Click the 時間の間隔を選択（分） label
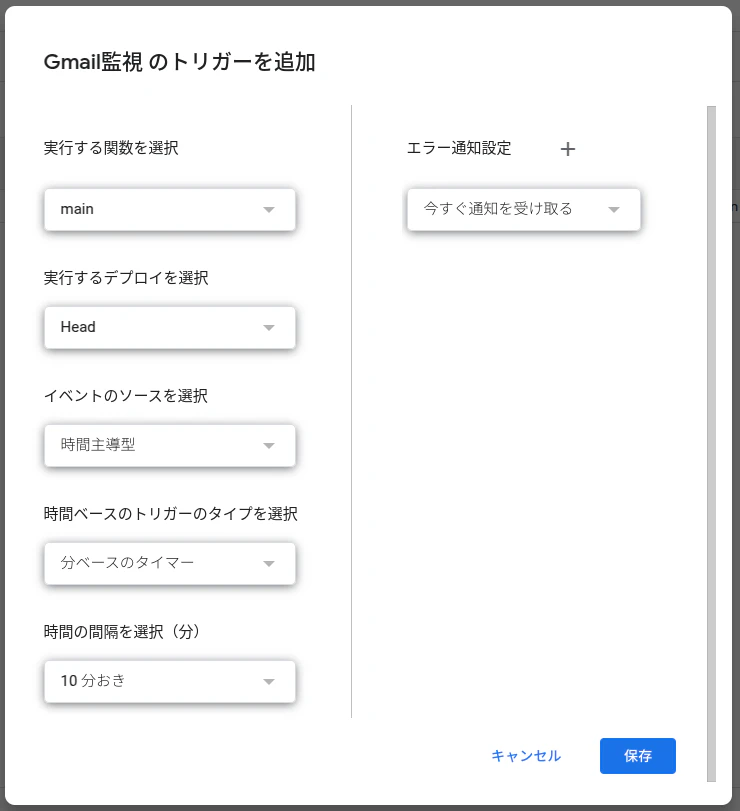The height and width of the screenshot is (811, 740). (122, 632)
